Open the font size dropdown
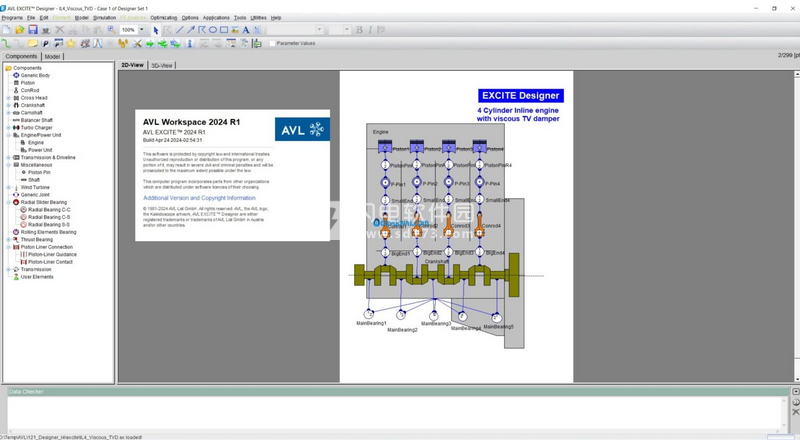800x440 pixels. click(347, 30)
